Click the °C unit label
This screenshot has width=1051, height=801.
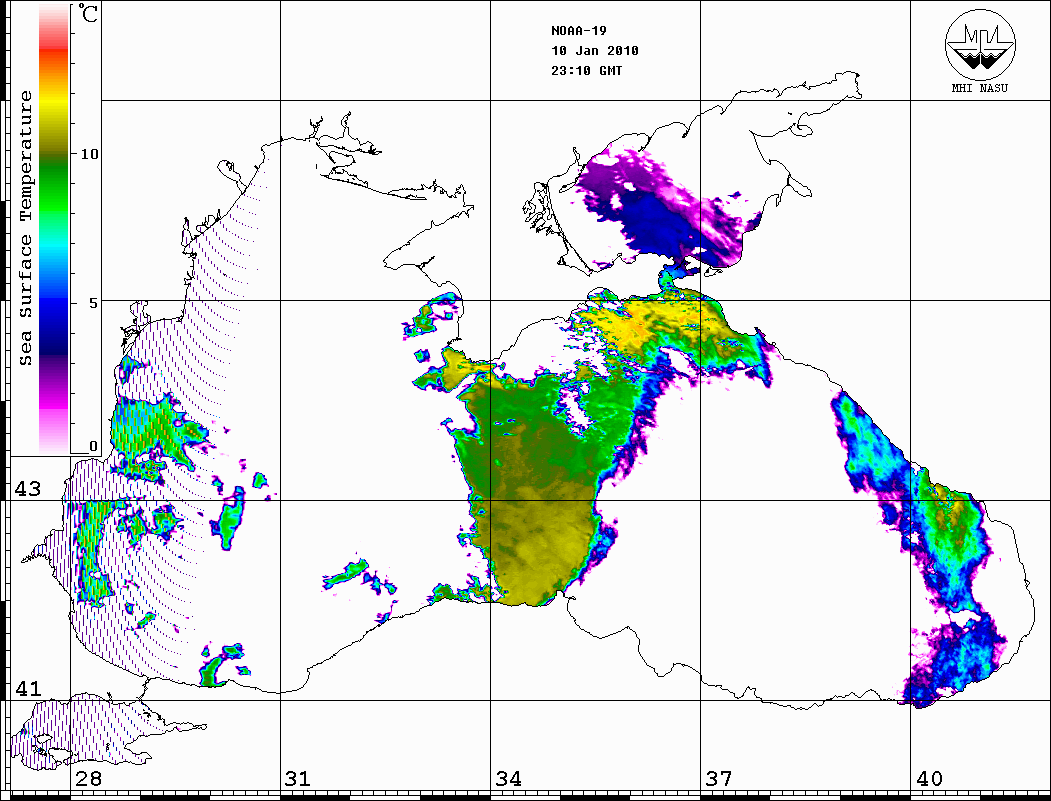pos(88,13)
